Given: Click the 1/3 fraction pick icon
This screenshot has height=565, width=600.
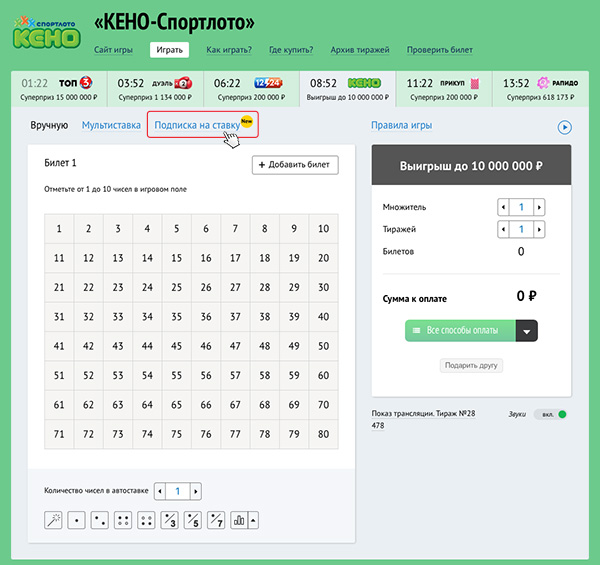Looking at the screenshot, I should [169, 520].
